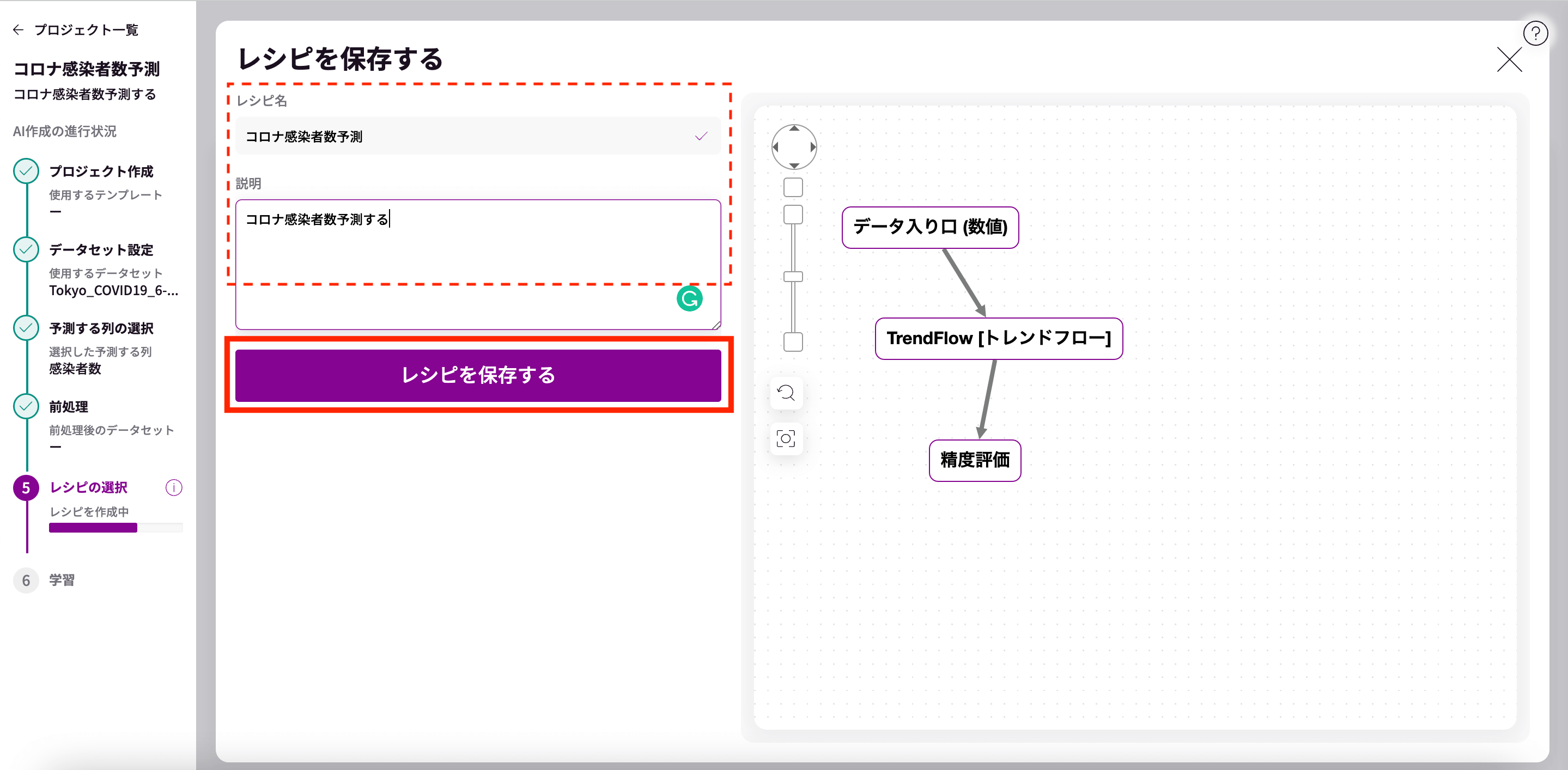Pan canvas down with bottom arrow
The width and height of the screenshot is (1568, 770).
click(794, 166)
